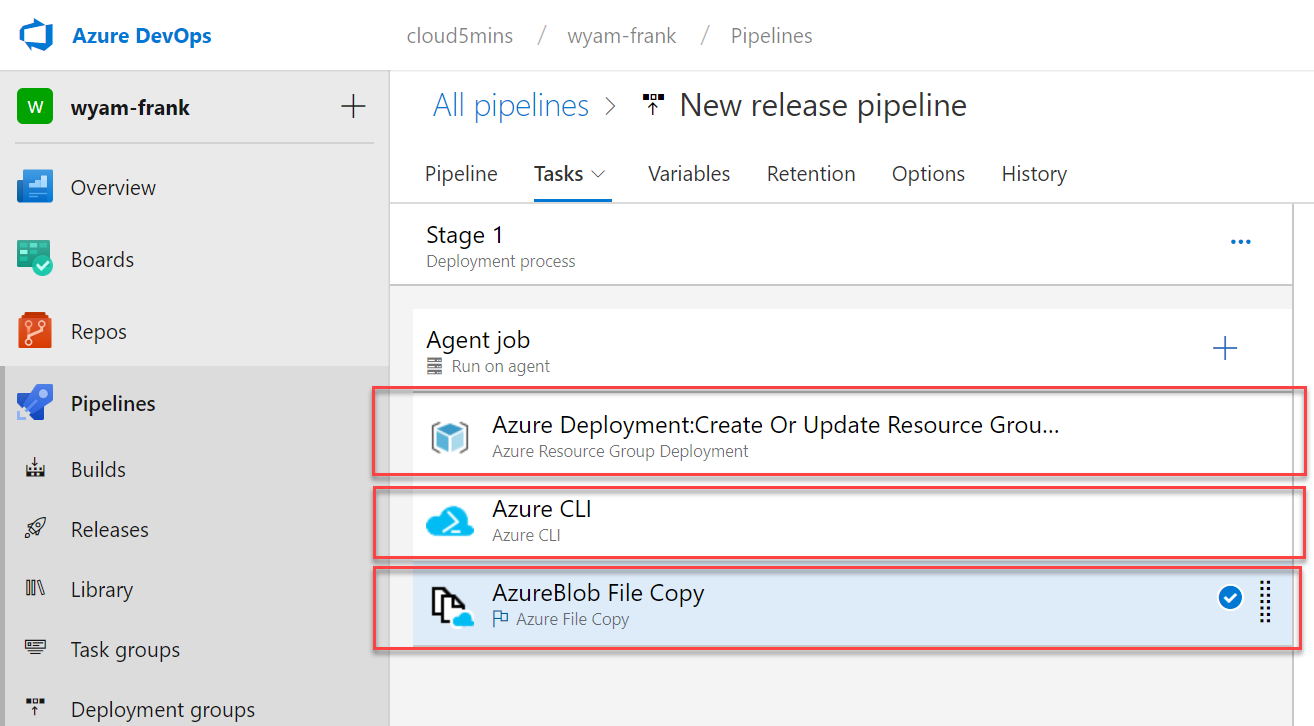
Task: Open Stage 1 options via ellipsis
Action: 1241,241
